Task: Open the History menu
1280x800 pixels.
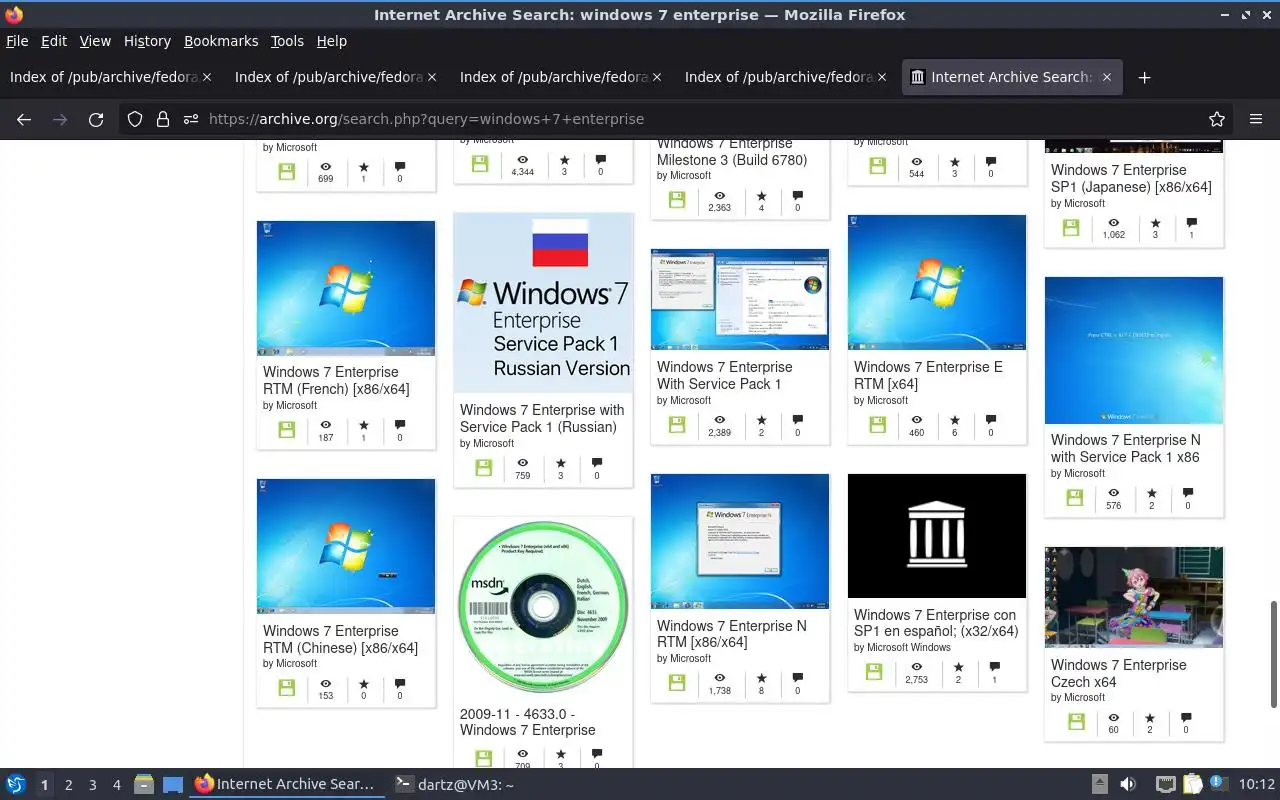Action: (x=147, y=41)
